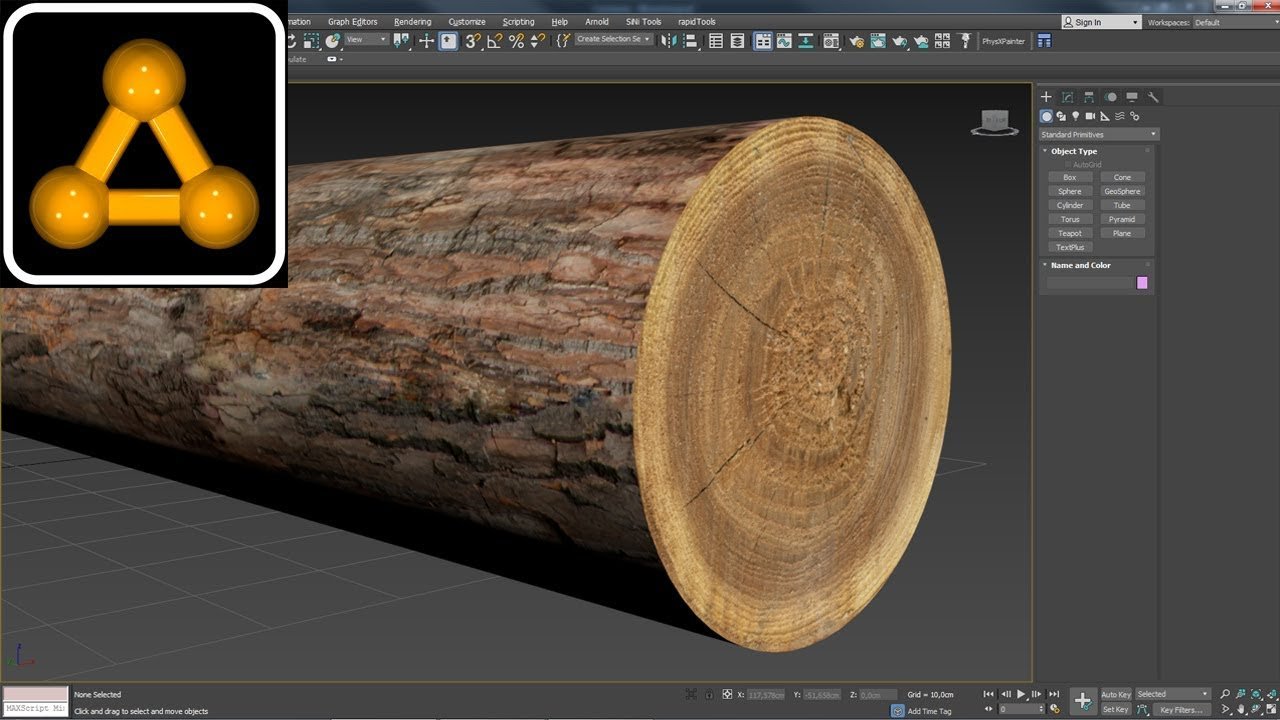The height and width of the screenshot is (720, 1280).
Task: Open the Layer Explorer icon
Action: tap(737, 41)
